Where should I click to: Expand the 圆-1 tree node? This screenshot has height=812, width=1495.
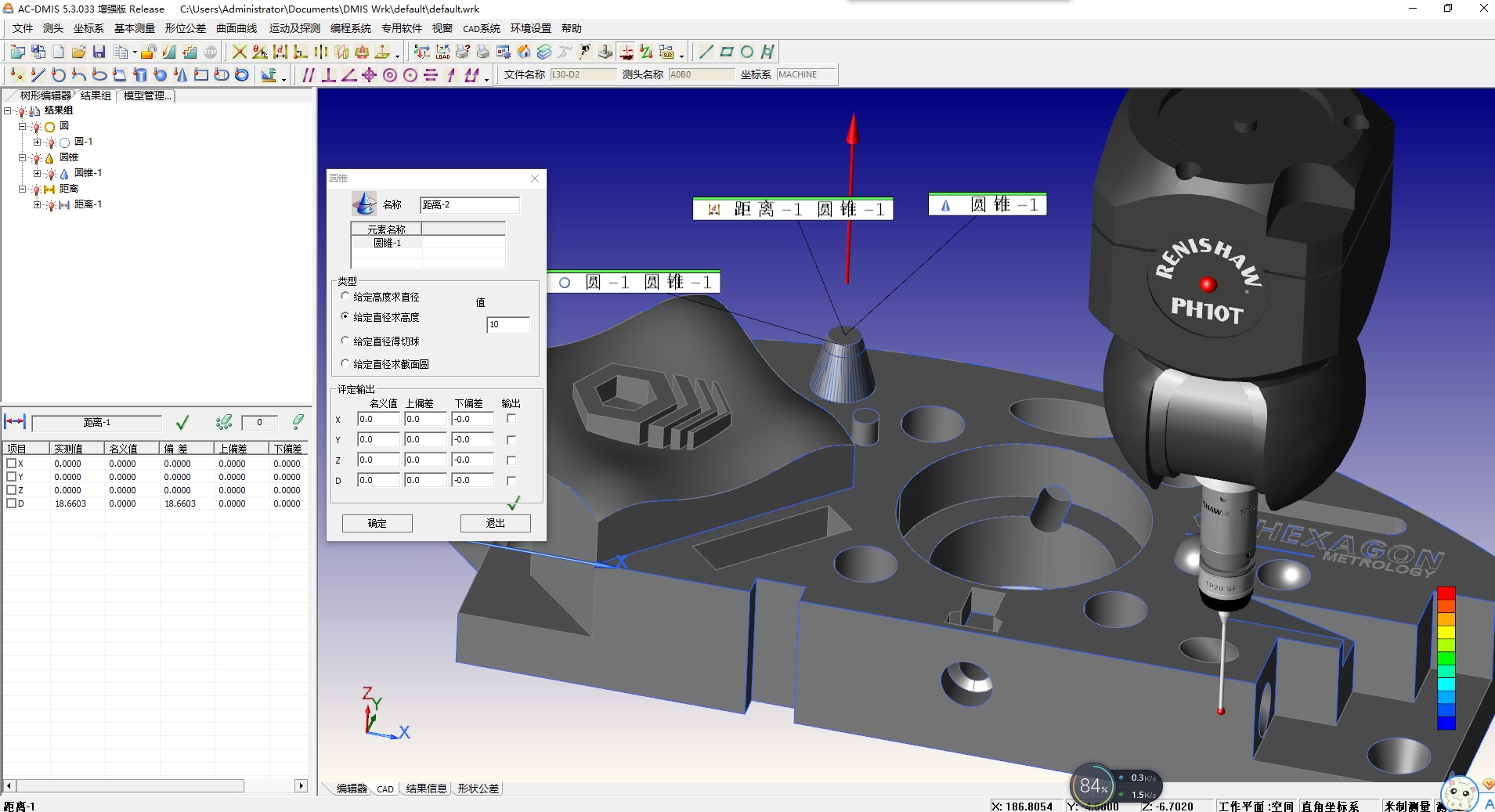point(37,142)
